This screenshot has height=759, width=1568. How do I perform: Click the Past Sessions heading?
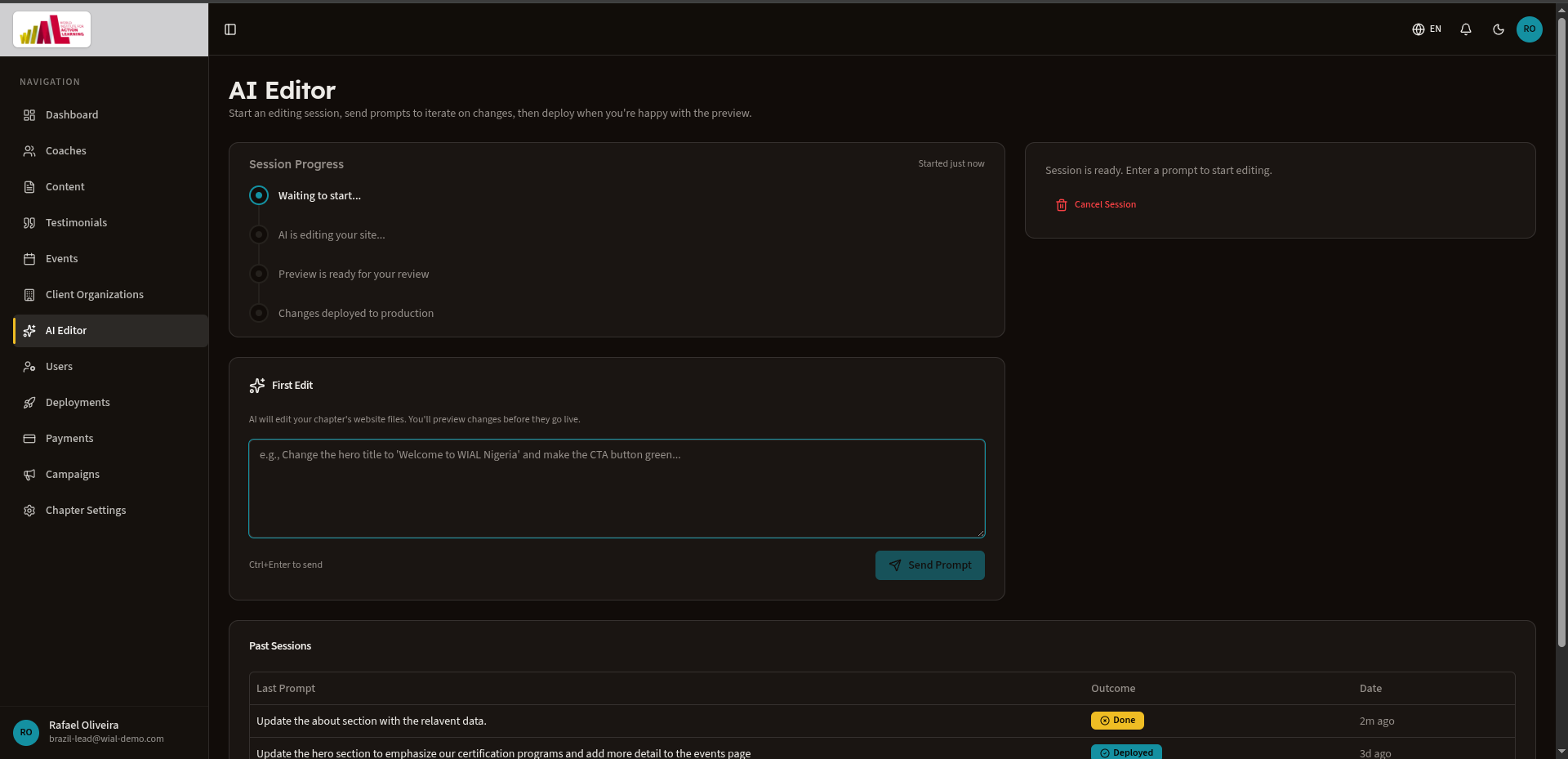[x=280, y=646]
